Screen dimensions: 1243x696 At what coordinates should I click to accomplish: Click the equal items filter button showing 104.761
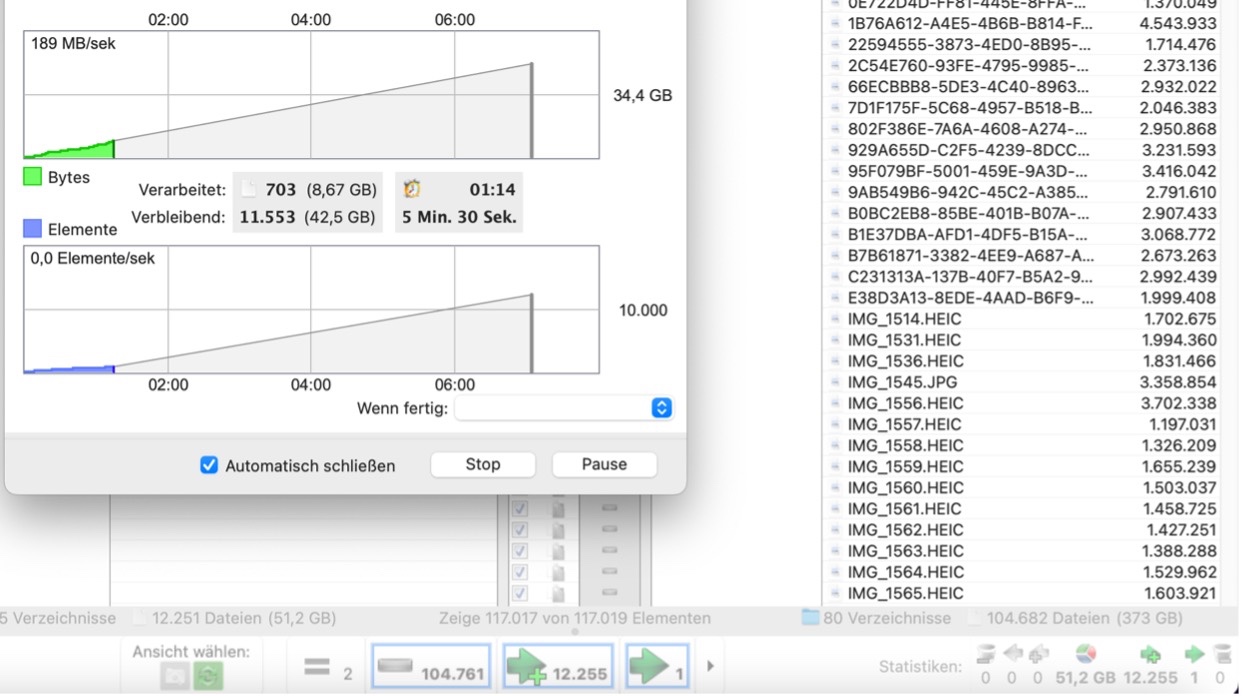[x=432, y=666]
